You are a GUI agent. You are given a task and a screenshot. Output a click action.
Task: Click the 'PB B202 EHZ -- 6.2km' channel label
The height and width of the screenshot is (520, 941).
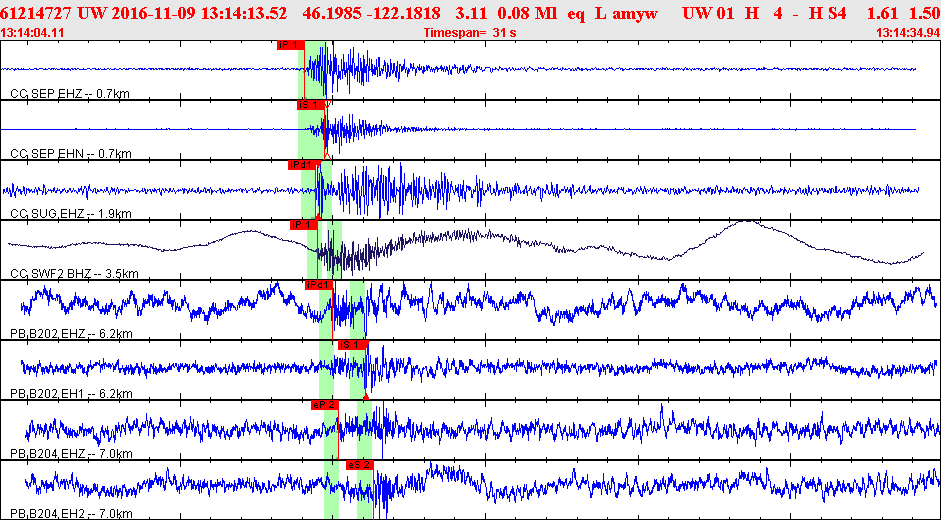[x=71, y=334]
